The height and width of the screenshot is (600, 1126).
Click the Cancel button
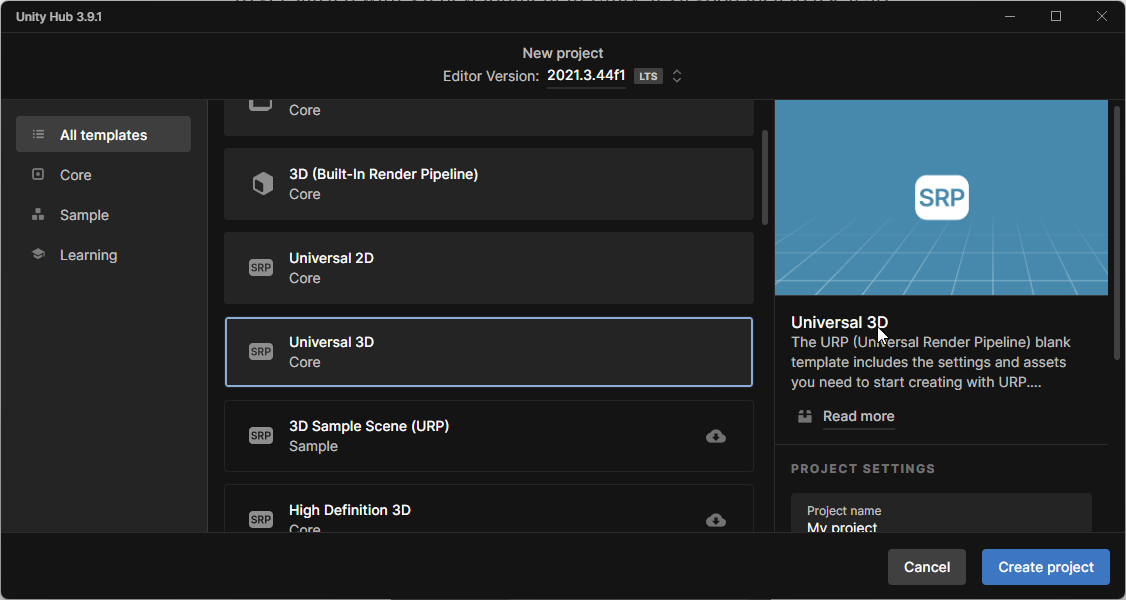coord(926,567)
